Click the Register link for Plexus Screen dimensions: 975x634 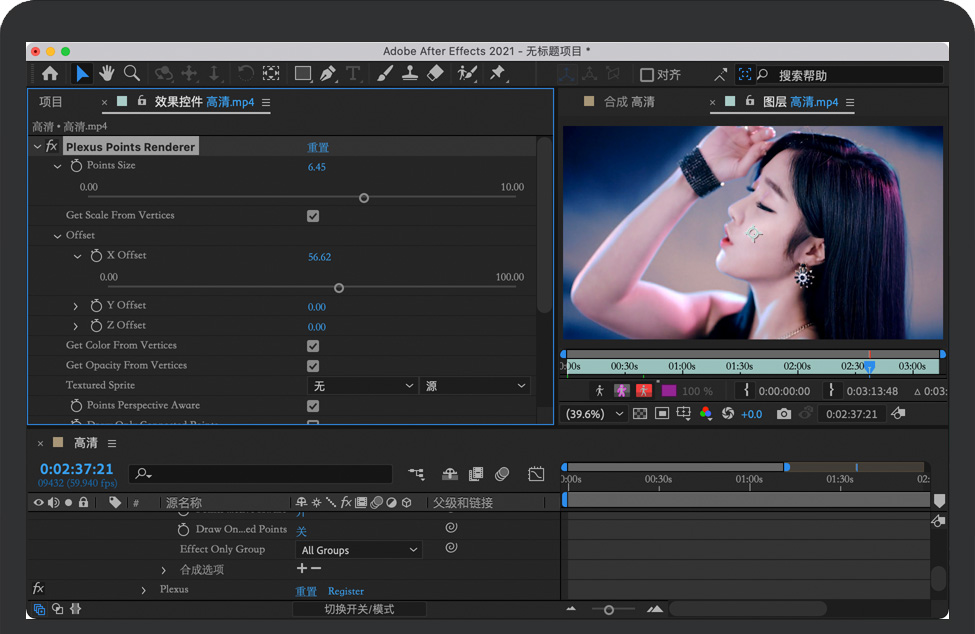point(346,591)
